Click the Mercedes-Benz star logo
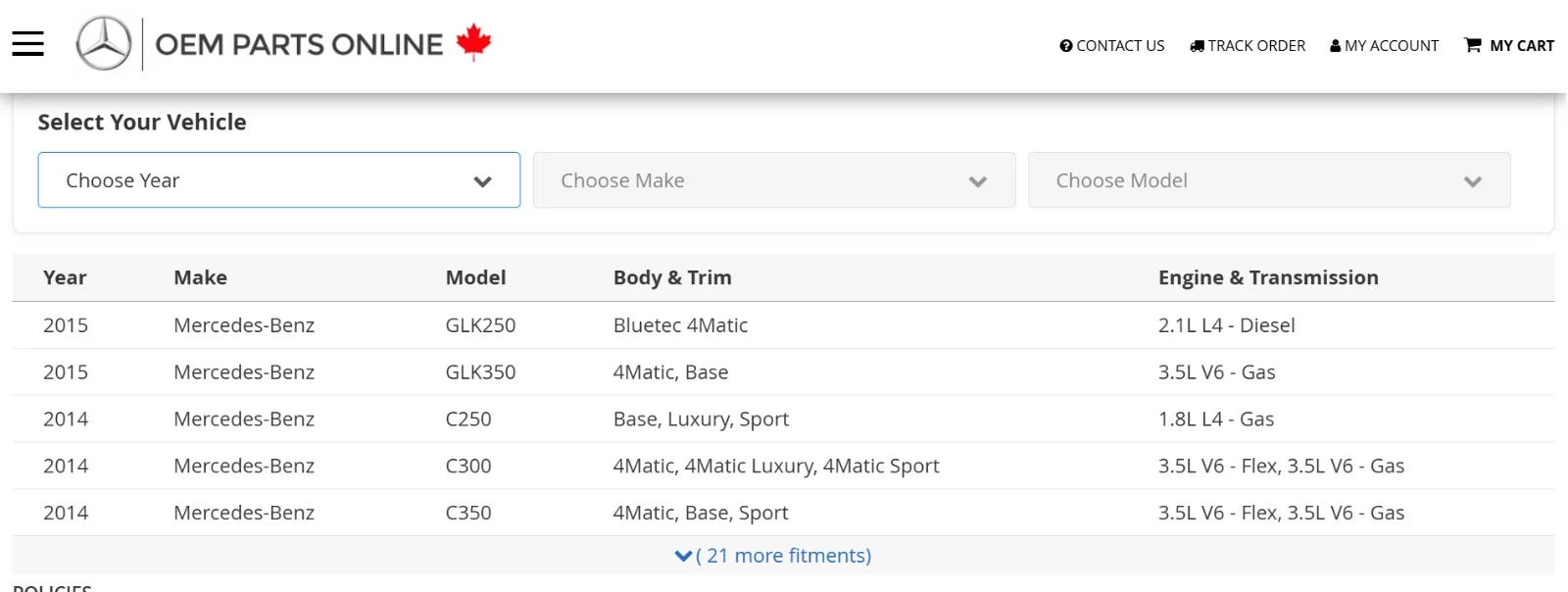This screenshot has width=1568, height=592. click(104, 44)
